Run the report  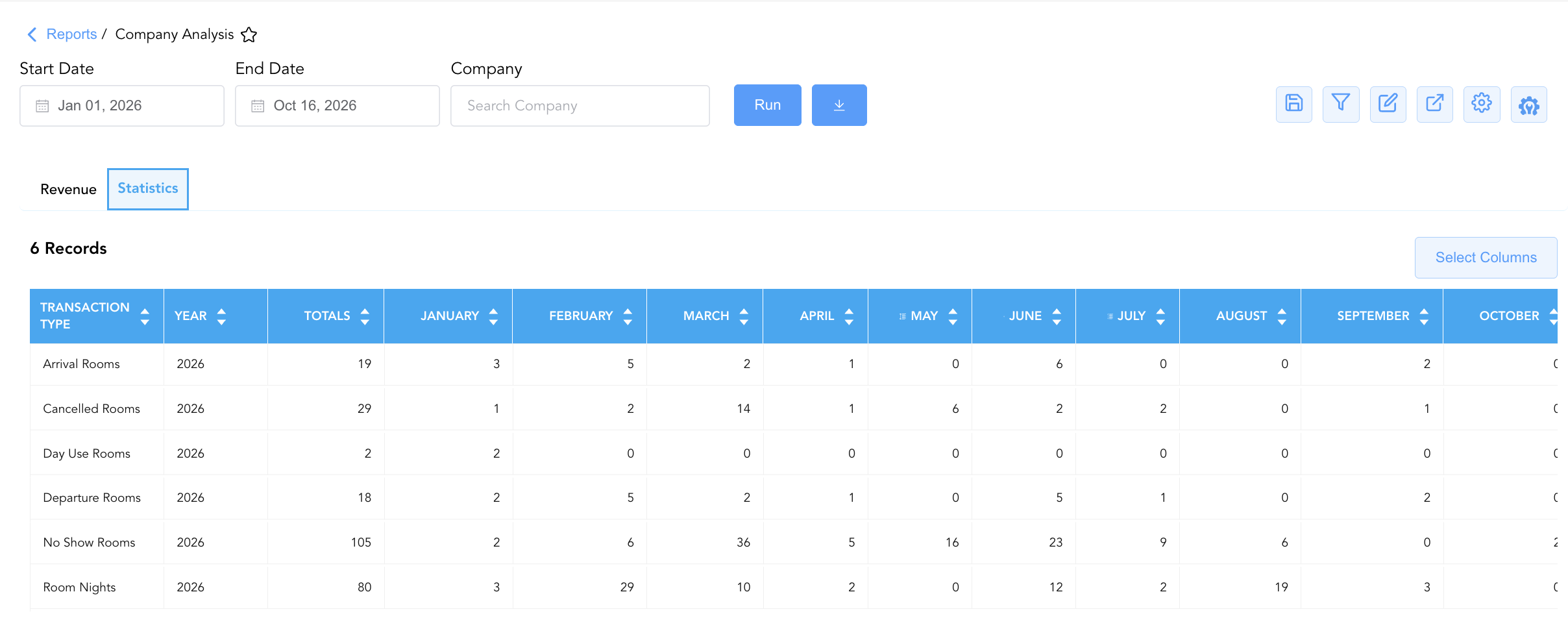(x=767, y=105)
